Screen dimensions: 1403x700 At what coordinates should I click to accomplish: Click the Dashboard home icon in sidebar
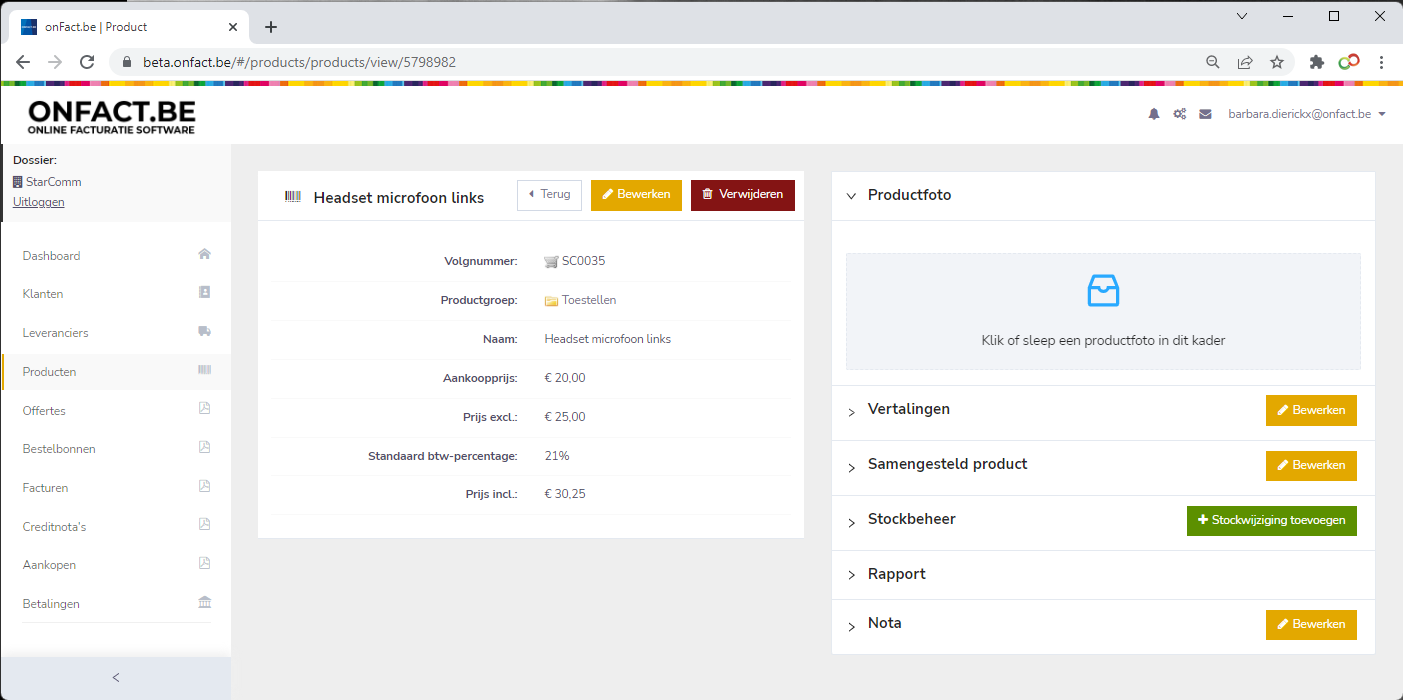(x=204, y=254)
